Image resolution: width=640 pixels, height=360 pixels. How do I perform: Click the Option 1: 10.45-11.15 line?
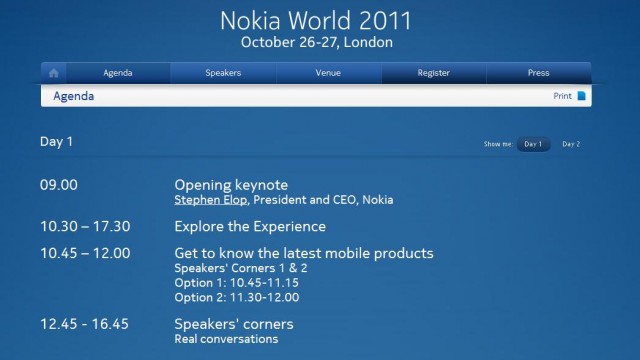click(236, 283)
